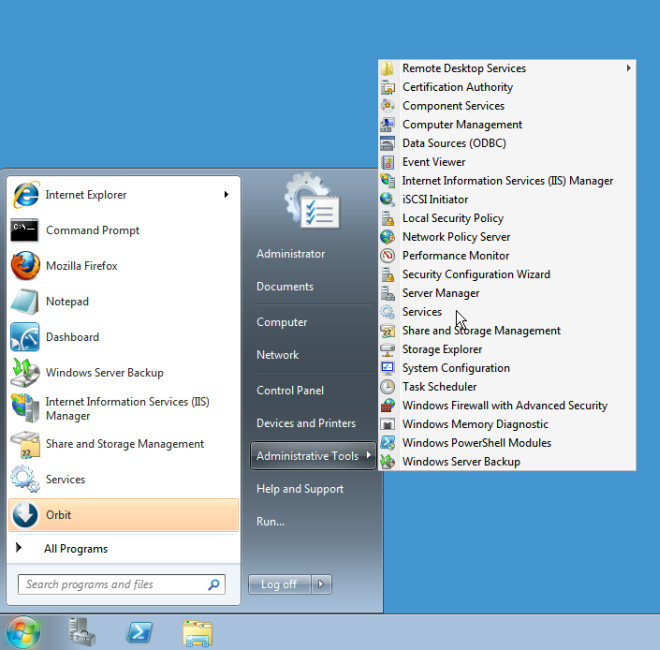Open Certification Authority icon in the submenu

pyautogui.click(x=387, y=87)
